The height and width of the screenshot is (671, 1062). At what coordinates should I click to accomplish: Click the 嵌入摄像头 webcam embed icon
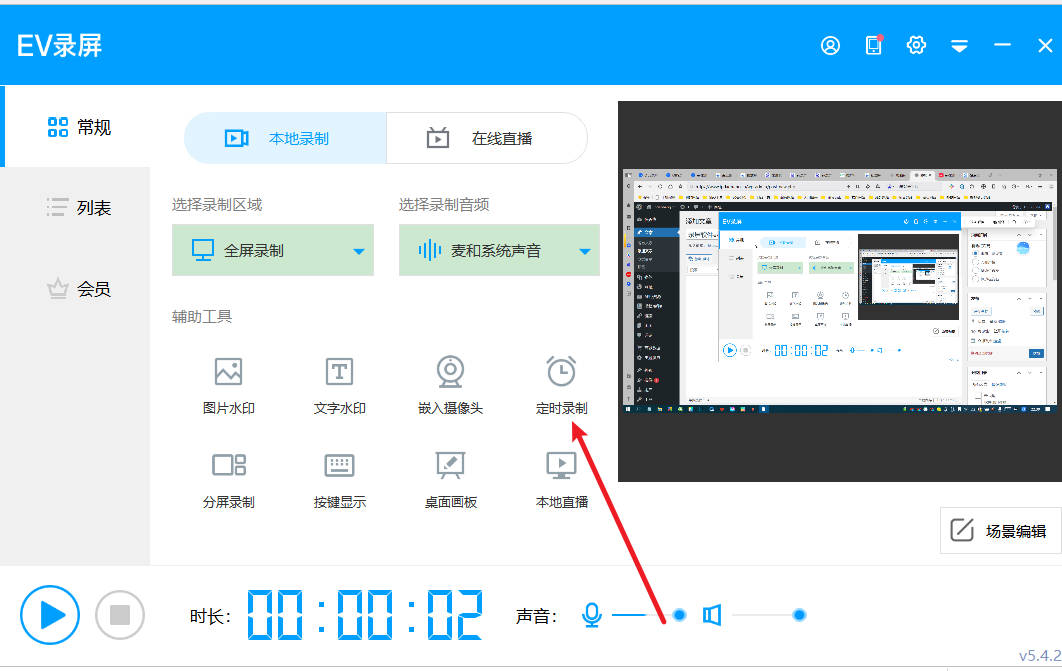coord(450,384)
